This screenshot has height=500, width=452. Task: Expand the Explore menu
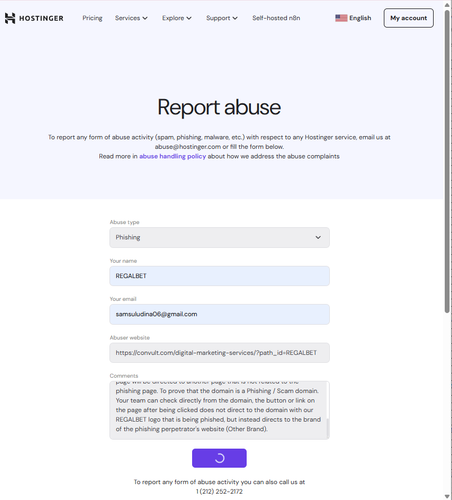(x=177, y=18)
